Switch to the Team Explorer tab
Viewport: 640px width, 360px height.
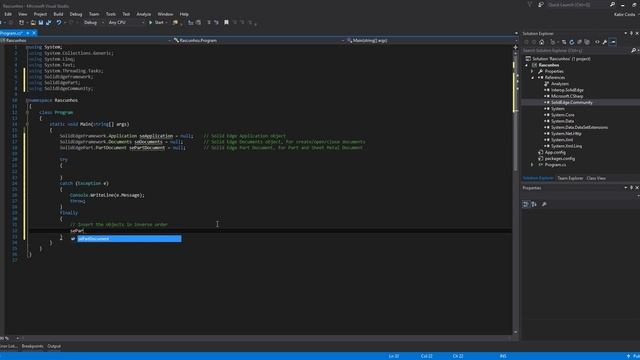[570, 178]
